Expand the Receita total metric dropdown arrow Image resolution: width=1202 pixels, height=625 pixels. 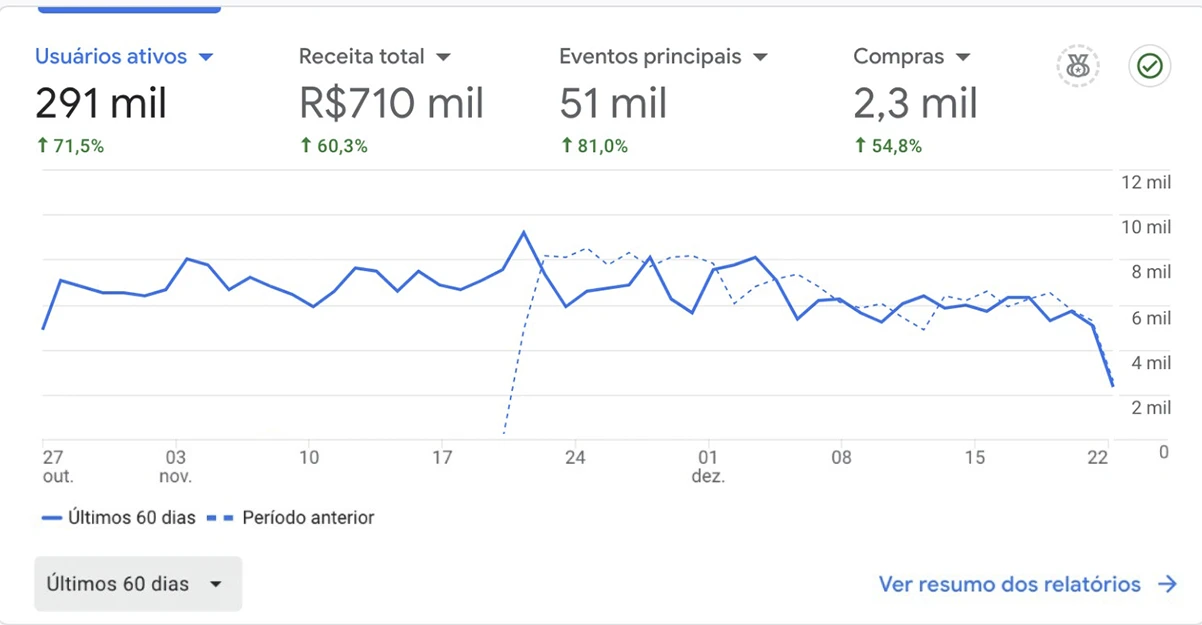443,58
